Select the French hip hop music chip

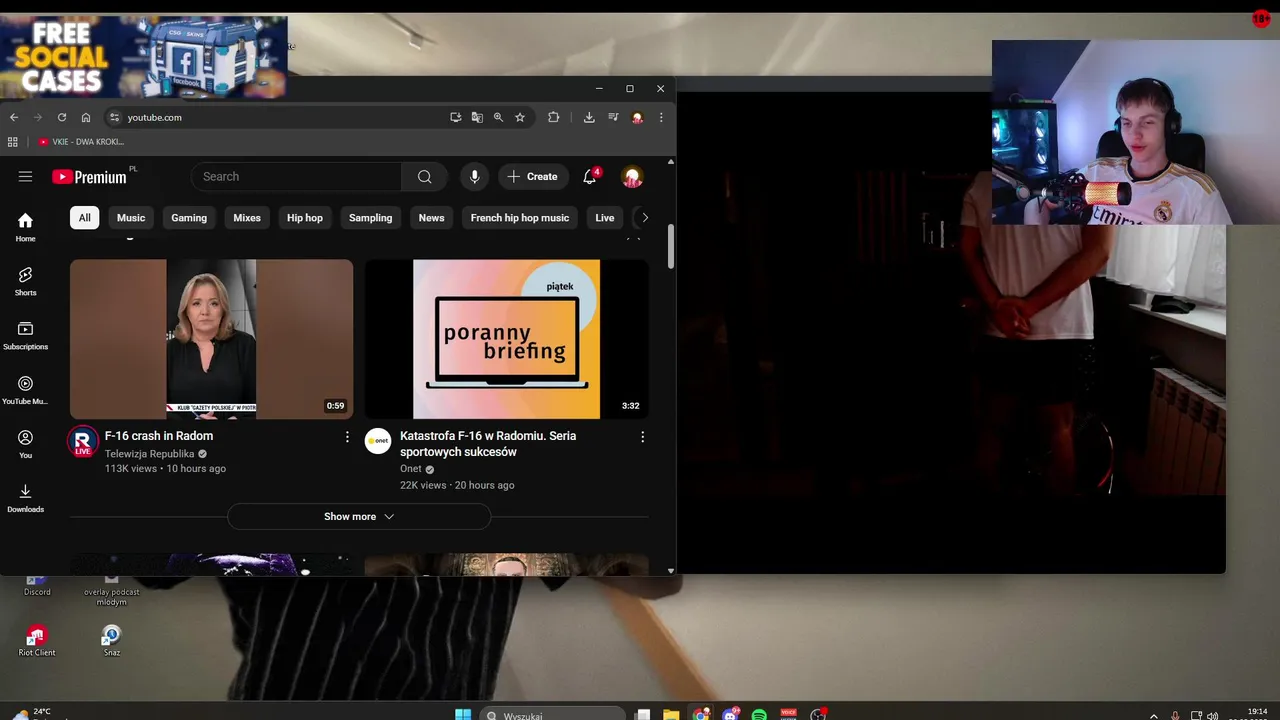[520, 217]
